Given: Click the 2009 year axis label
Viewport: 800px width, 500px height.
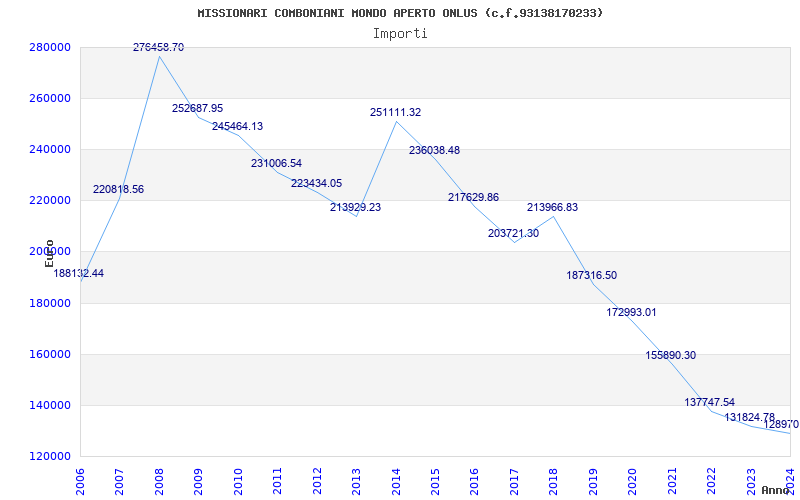Looking at the screenshot, I should [198, 480].
